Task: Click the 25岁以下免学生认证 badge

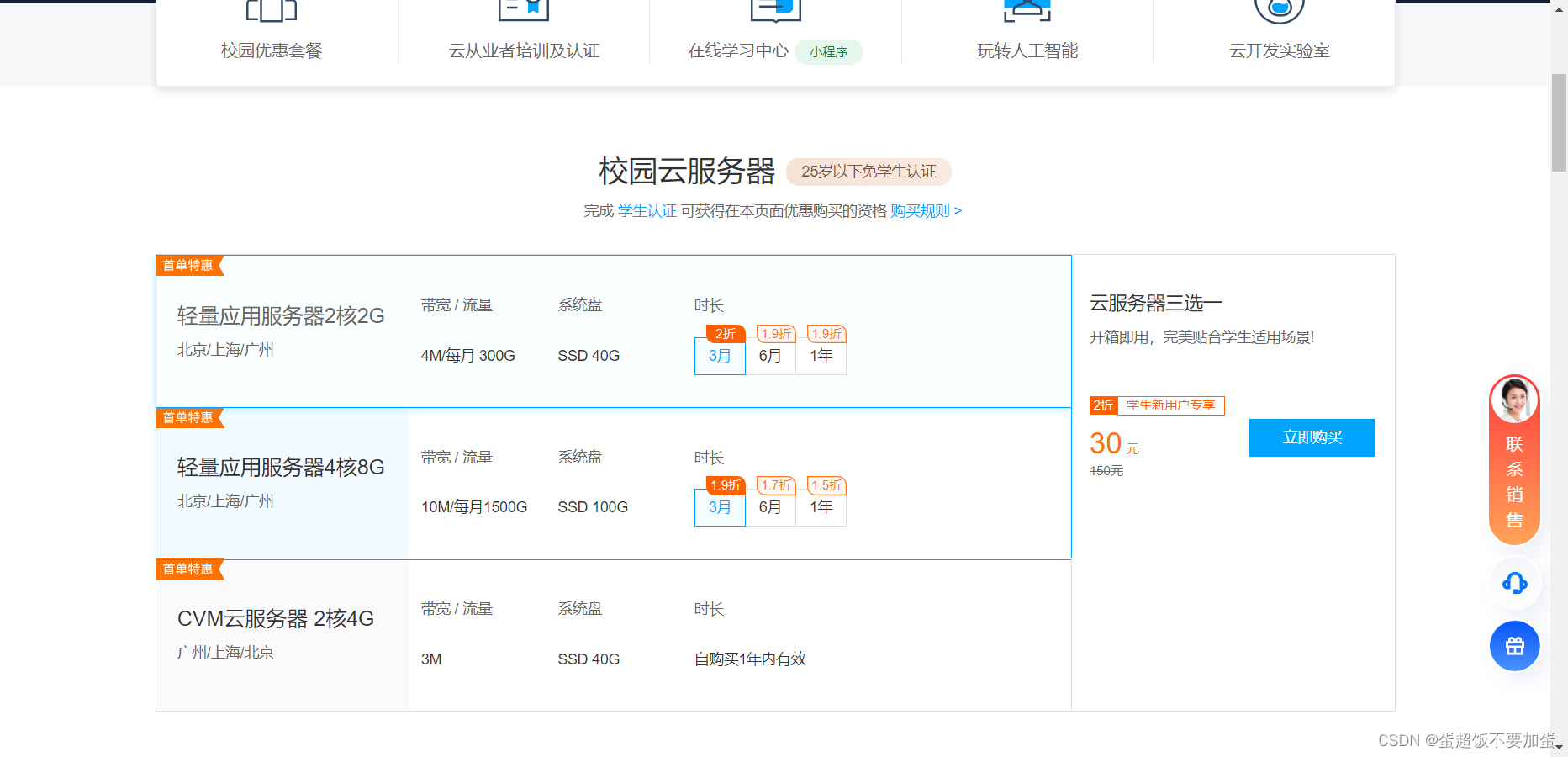Action: point(868,172)
